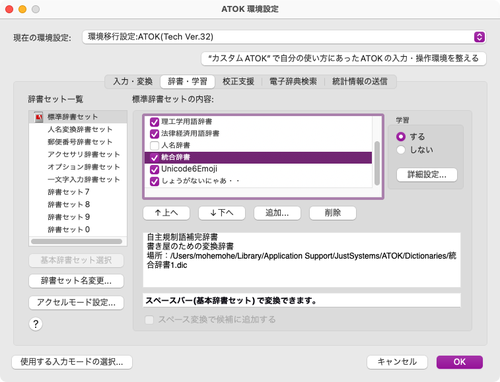
Task: Switch to the 統計情報の送信 tab
Action: click(360, 81)
